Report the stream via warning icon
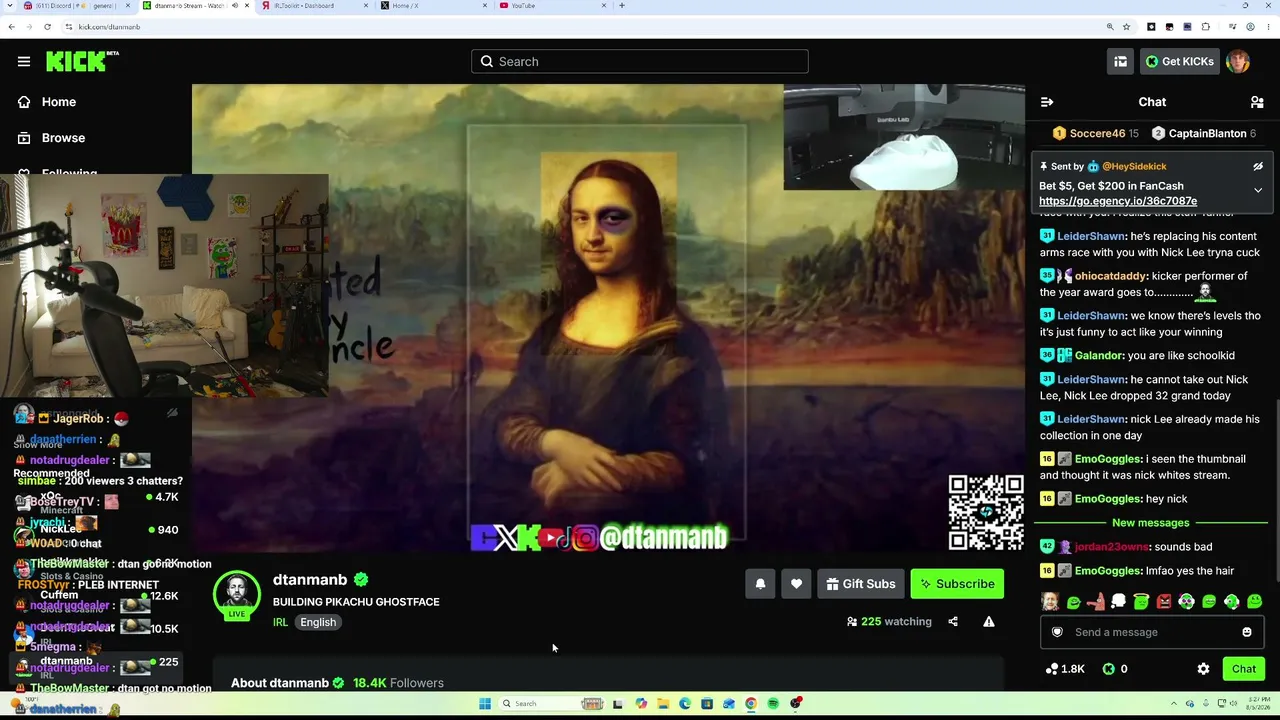Screen dimensions: 1280x720 [989, 622]
